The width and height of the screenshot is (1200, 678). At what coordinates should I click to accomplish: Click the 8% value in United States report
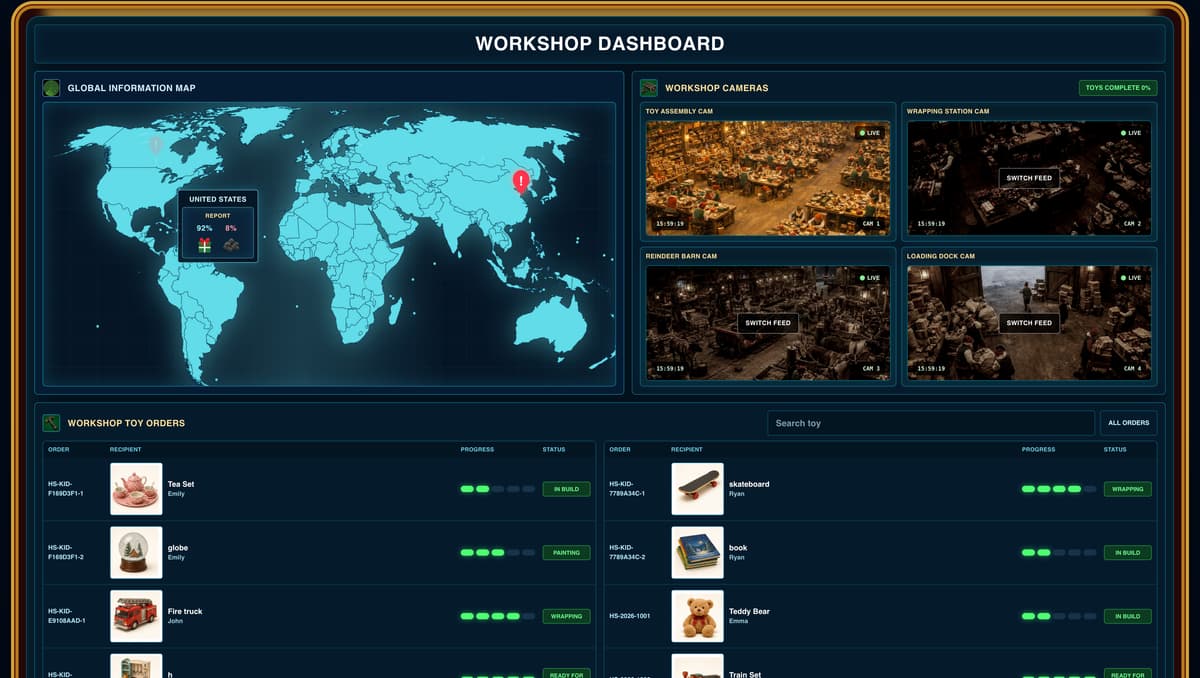pos(231,228)
